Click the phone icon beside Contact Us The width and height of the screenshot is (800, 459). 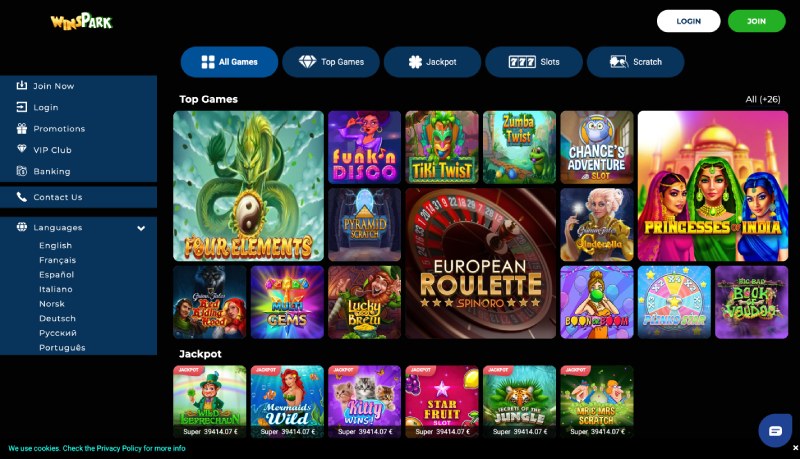tap(21, 197)
